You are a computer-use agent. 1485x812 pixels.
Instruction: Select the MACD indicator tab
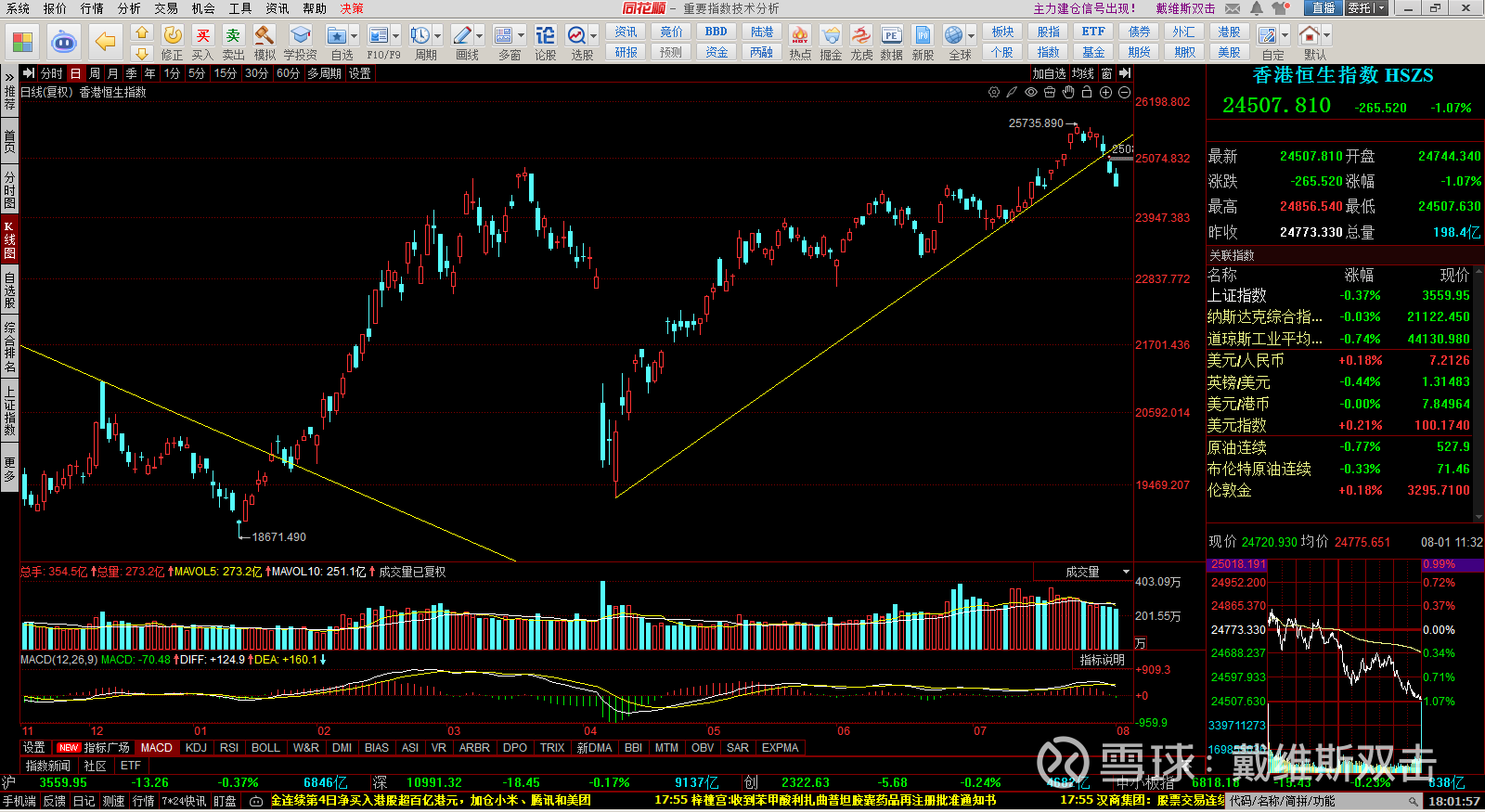pyautogui.click(x=157, y=748)
